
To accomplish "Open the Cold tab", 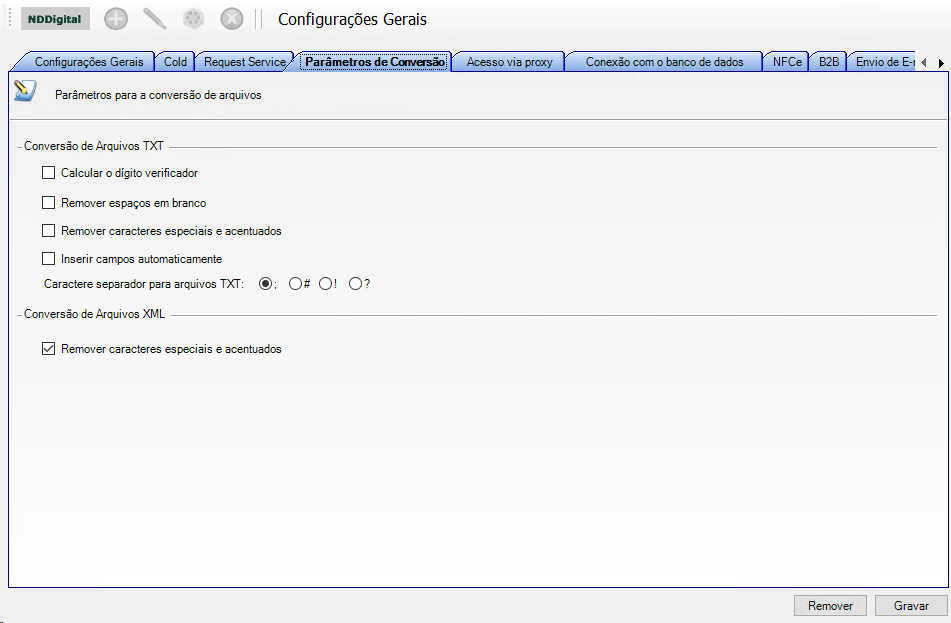I will 175,62.
